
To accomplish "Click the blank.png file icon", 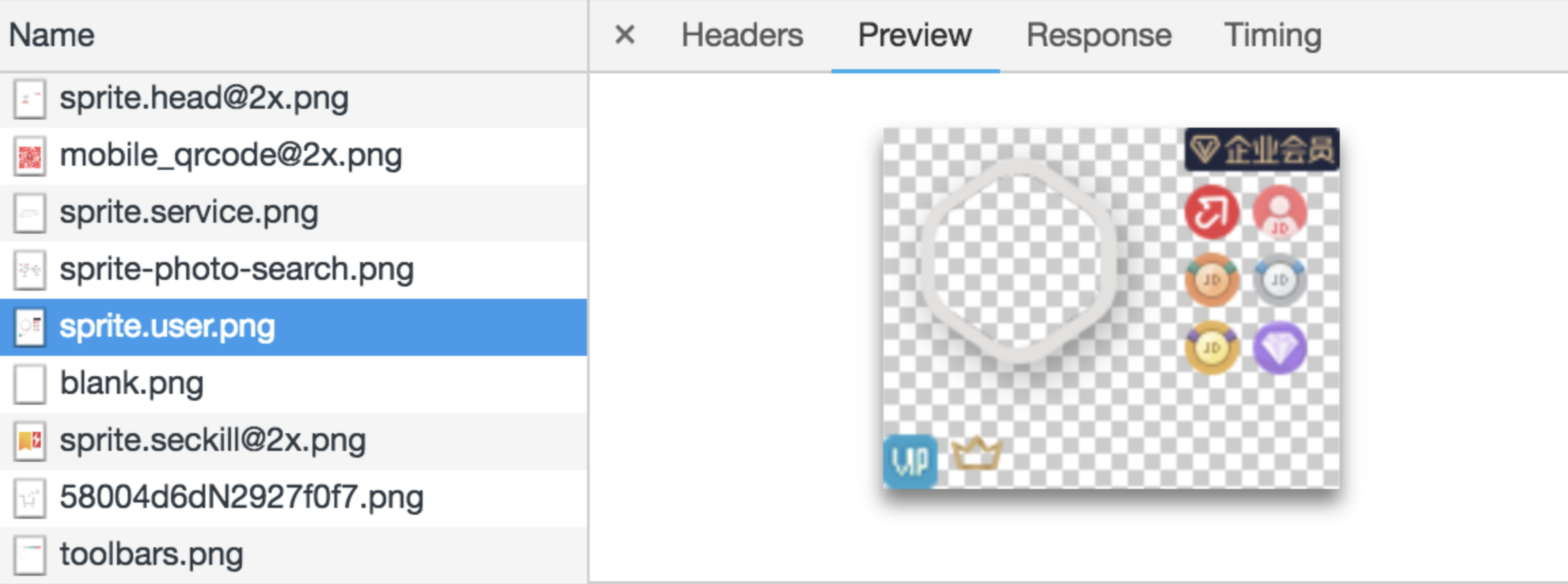I will [x=29, y=384].
